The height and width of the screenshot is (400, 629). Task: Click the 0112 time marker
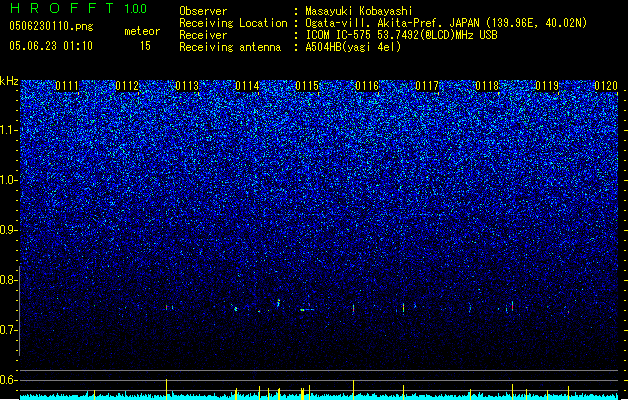(127, 86)
